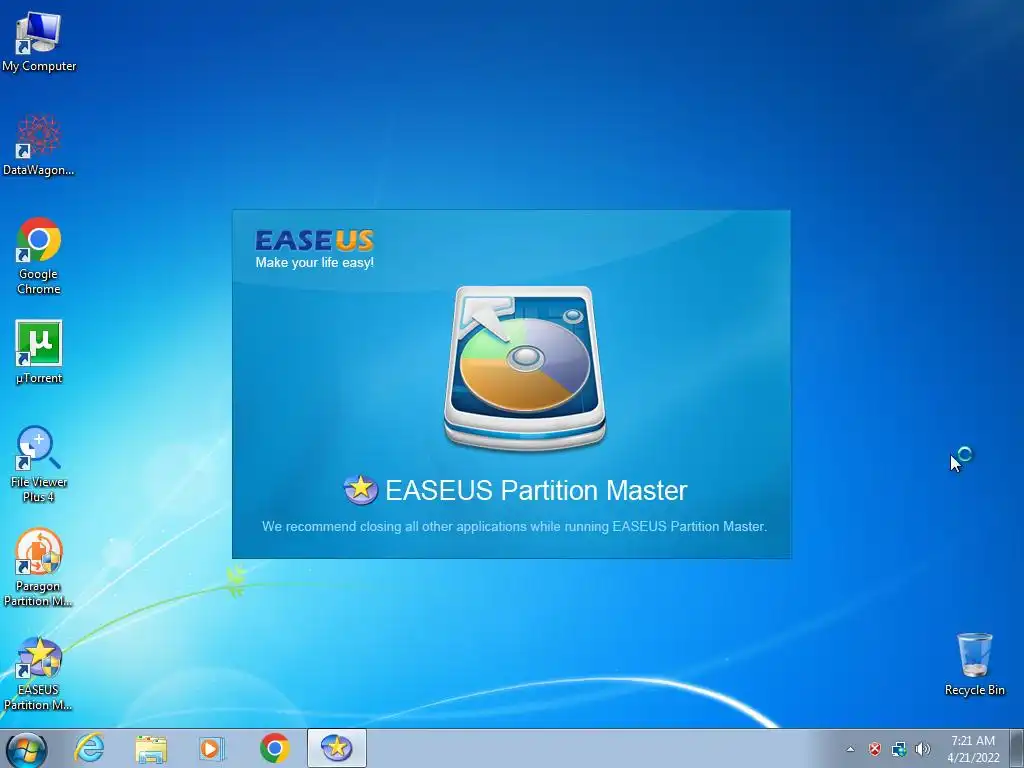
Task: Open the My Computer desktop shortcut
Action: (x=39, y=40)
